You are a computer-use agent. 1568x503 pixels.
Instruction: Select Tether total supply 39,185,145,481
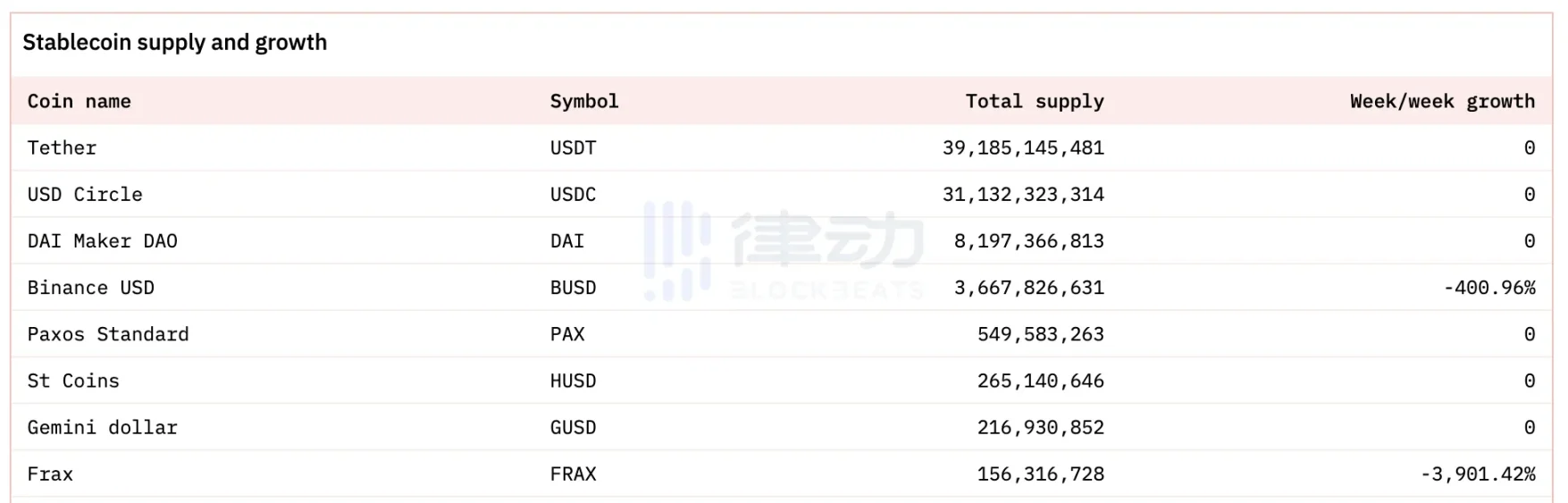coord(1023,148)
